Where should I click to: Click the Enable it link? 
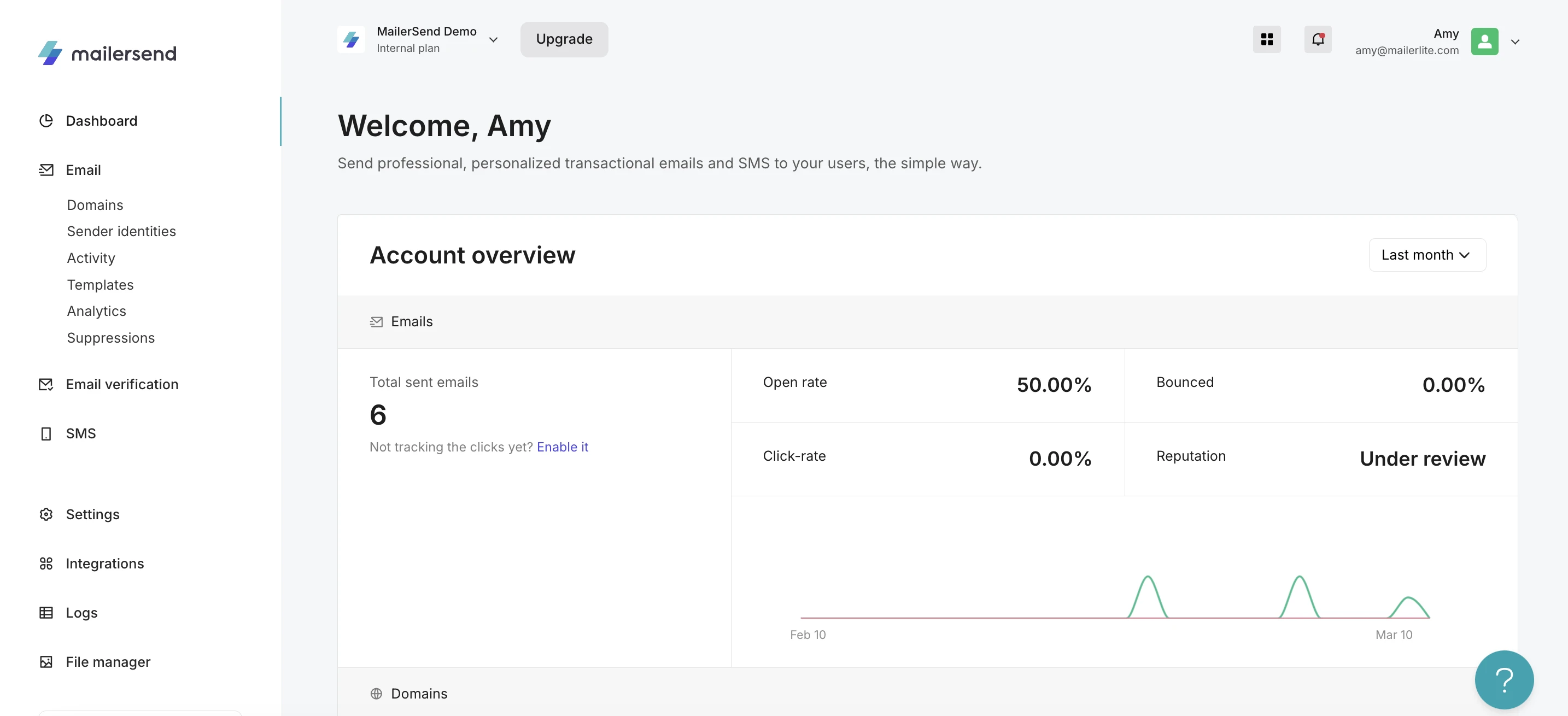click(x=562, y=447)
